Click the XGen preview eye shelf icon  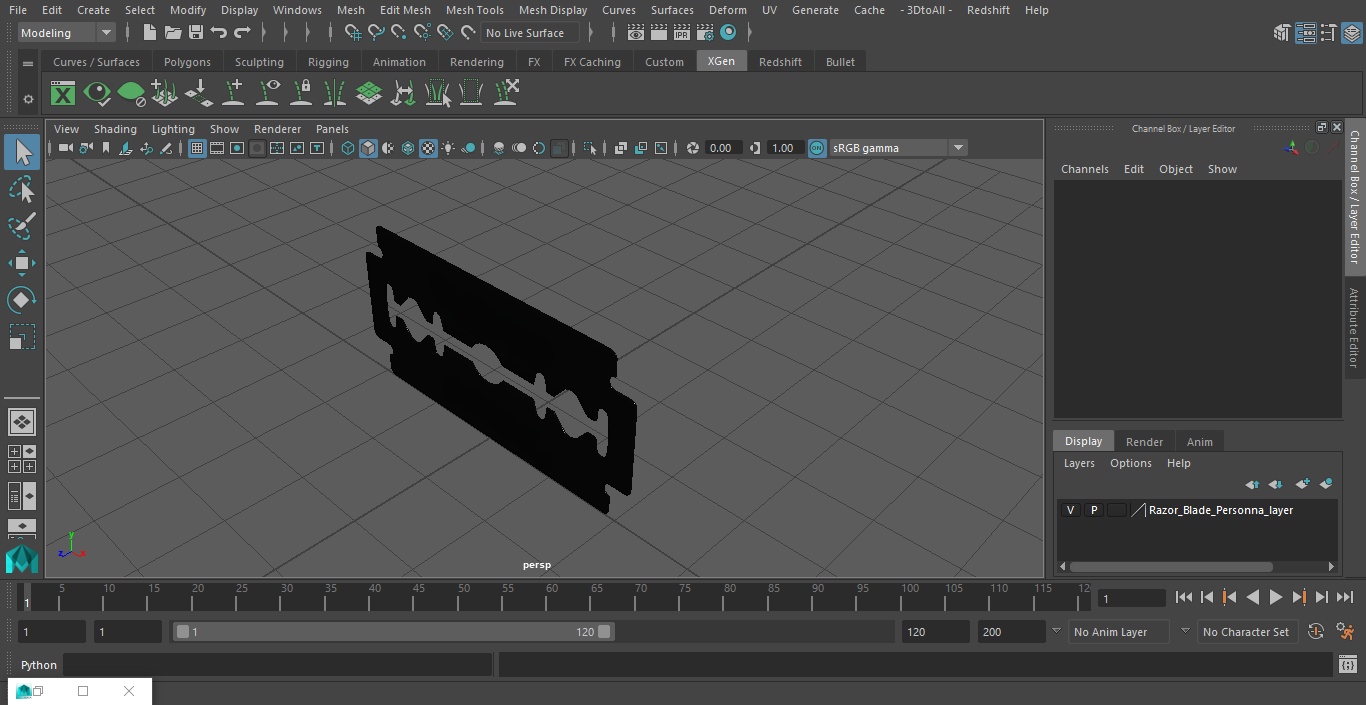point(97,94)
